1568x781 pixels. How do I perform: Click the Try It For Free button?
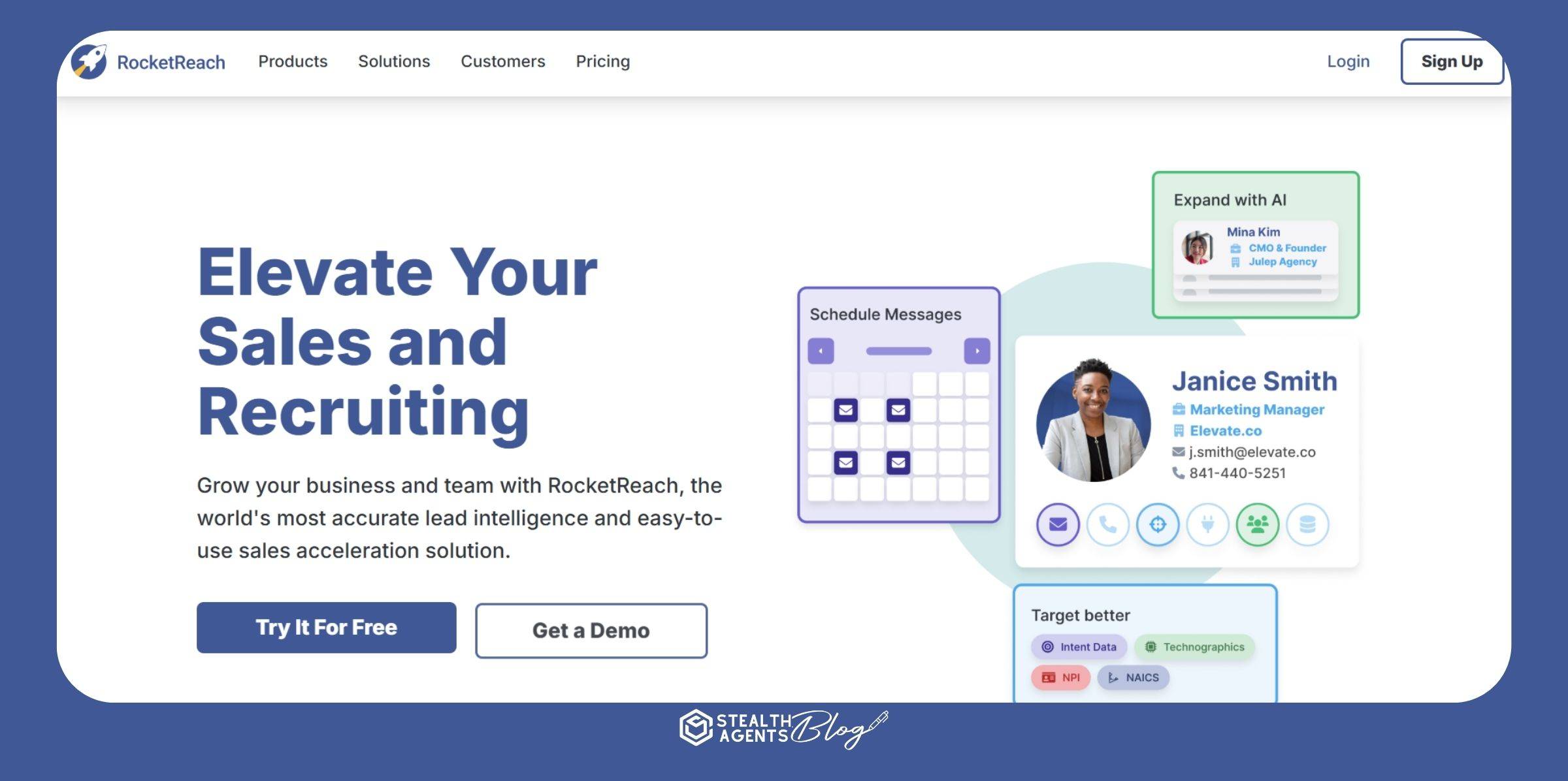coord(327,628)
